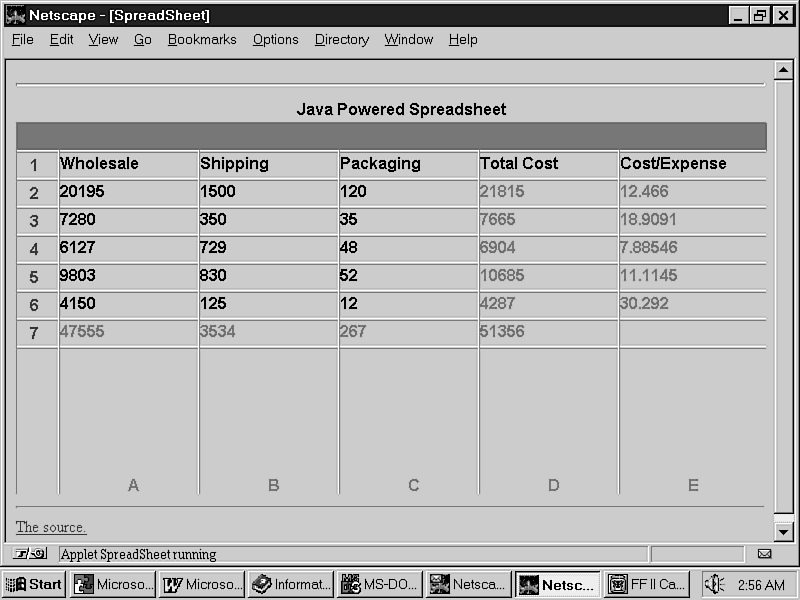Click the scrollbar up arrow
The image size is (800, 600).
784,70
